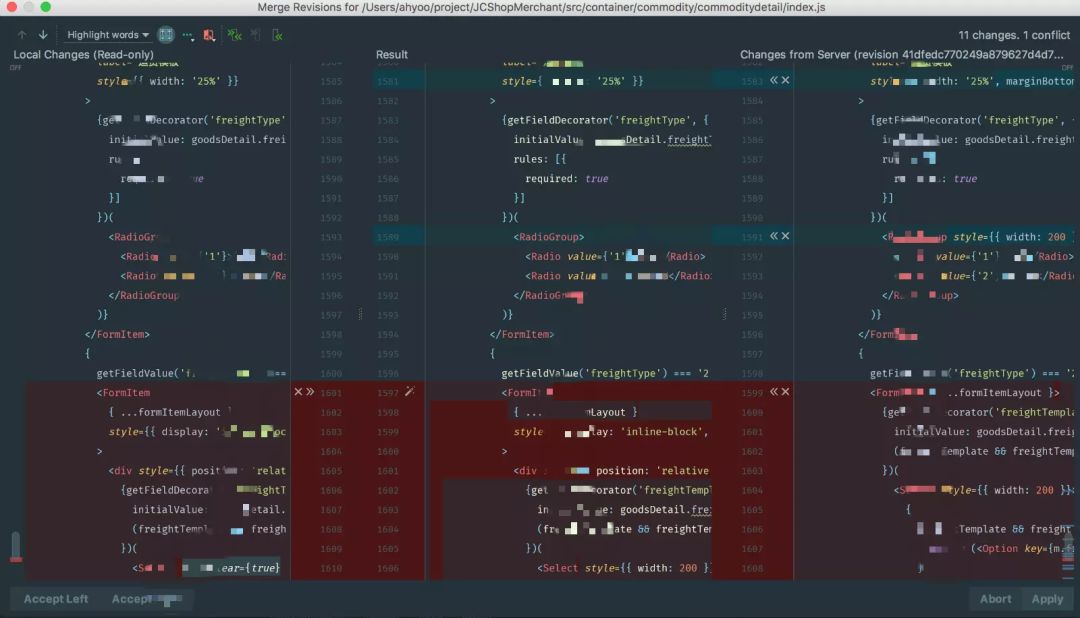This screenshot has width=1080, height=618.
Task: Accept local conflict change at line 1601
Action: point(310,392)
